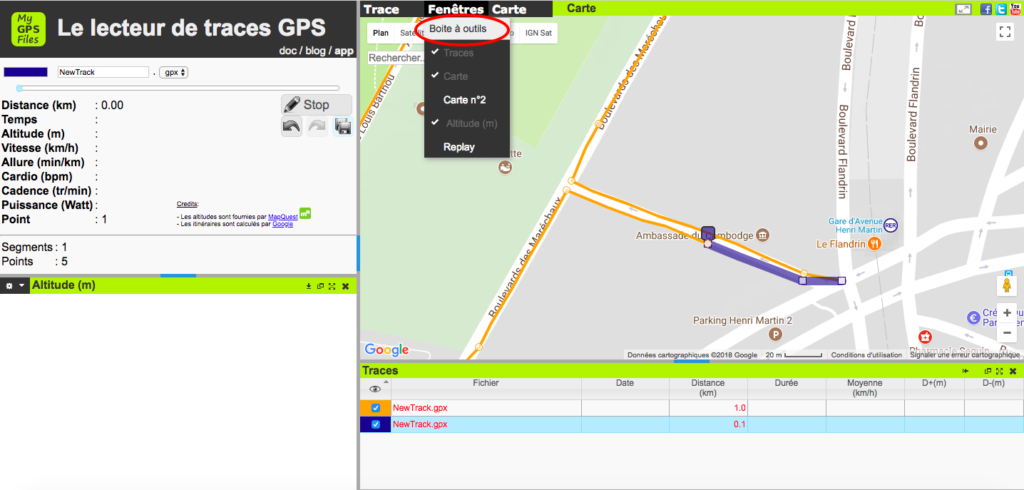Toggle visibility of blue NewTrack.gpx trace
The image size is (1024, 490).
pos(376,424)
